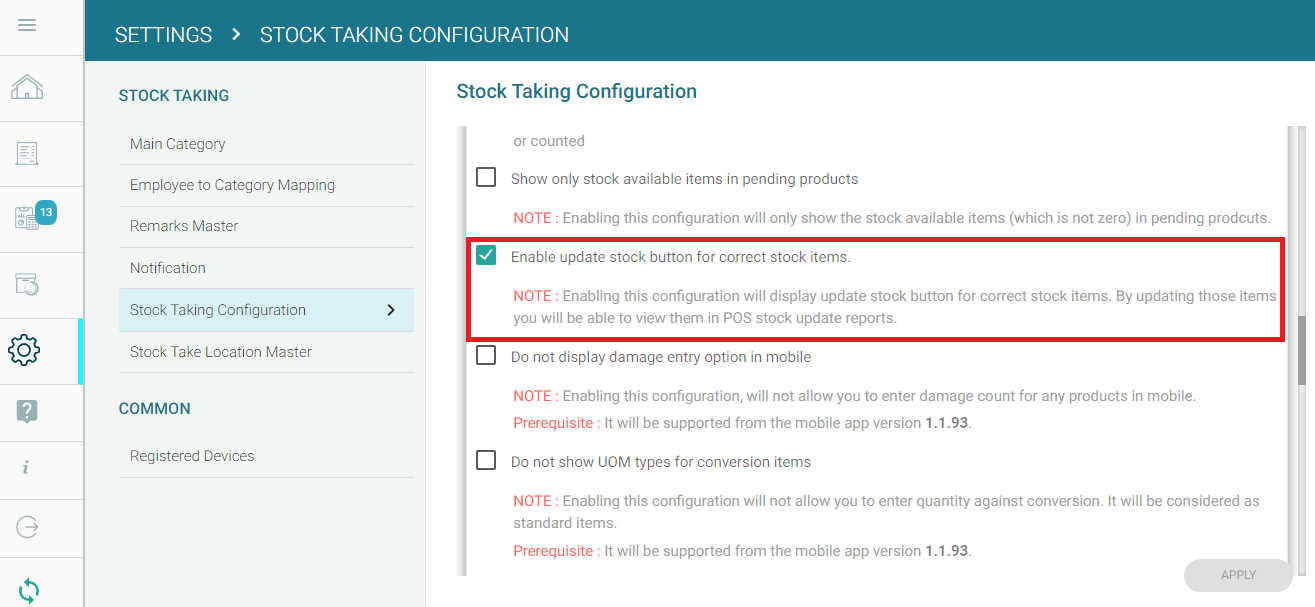This screenshot has width=1315, height=607.
Task: Enable 'Show only stock available items' checkbox
Action: [486, 178]
